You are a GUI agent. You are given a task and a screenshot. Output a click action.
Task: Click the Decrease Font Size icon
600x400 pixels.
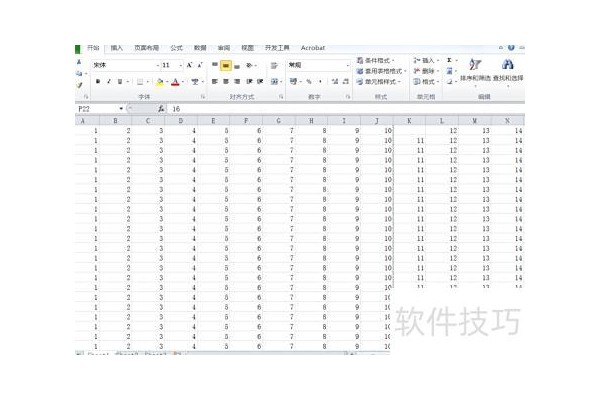pos(200,65)
